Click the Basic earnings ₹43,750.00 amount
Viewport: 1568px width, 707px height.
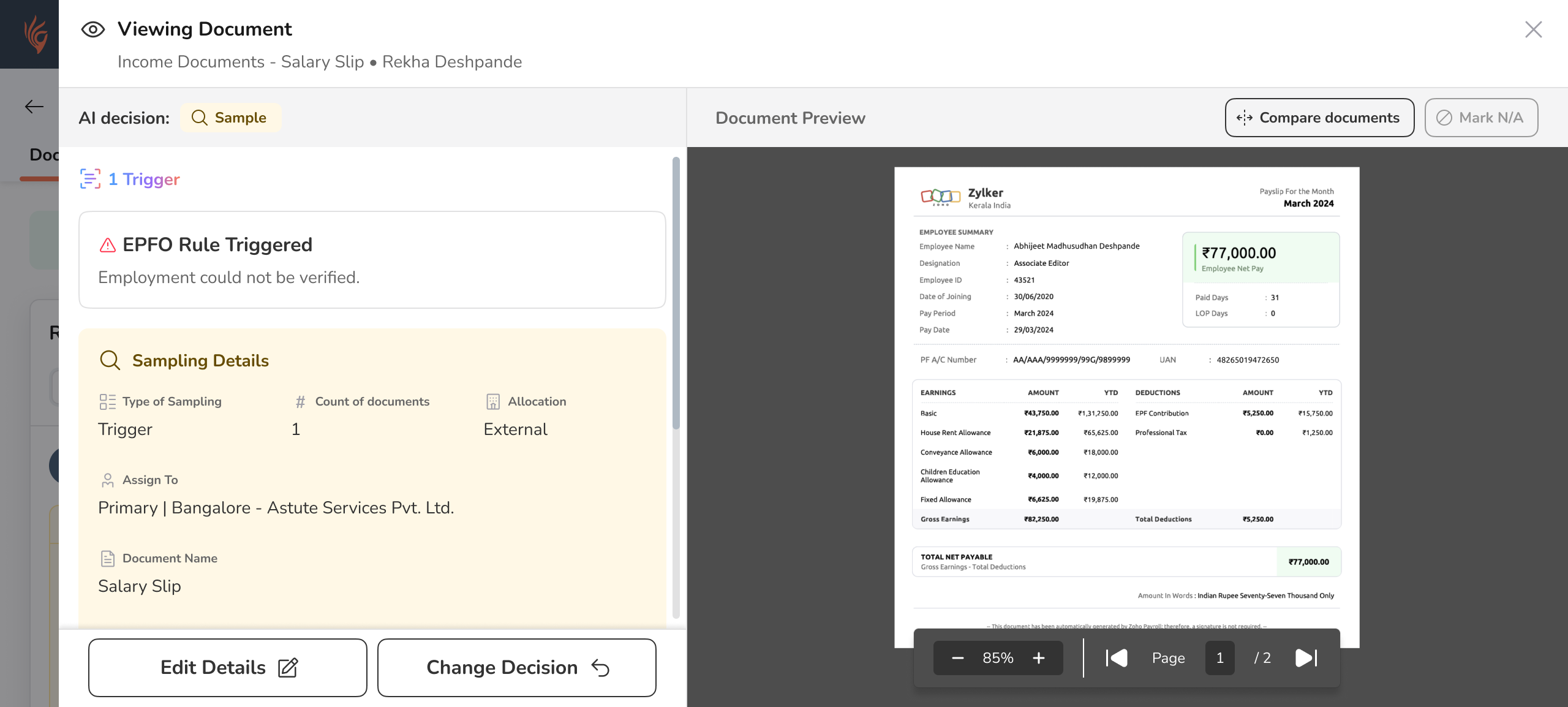(x=1041, y=414)
